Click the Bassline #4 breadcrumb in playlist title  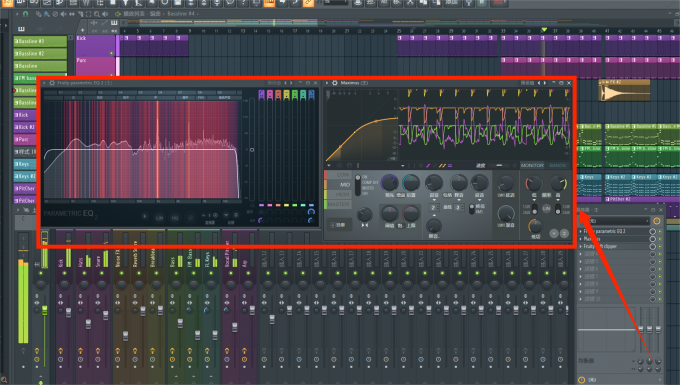[181, 14]
